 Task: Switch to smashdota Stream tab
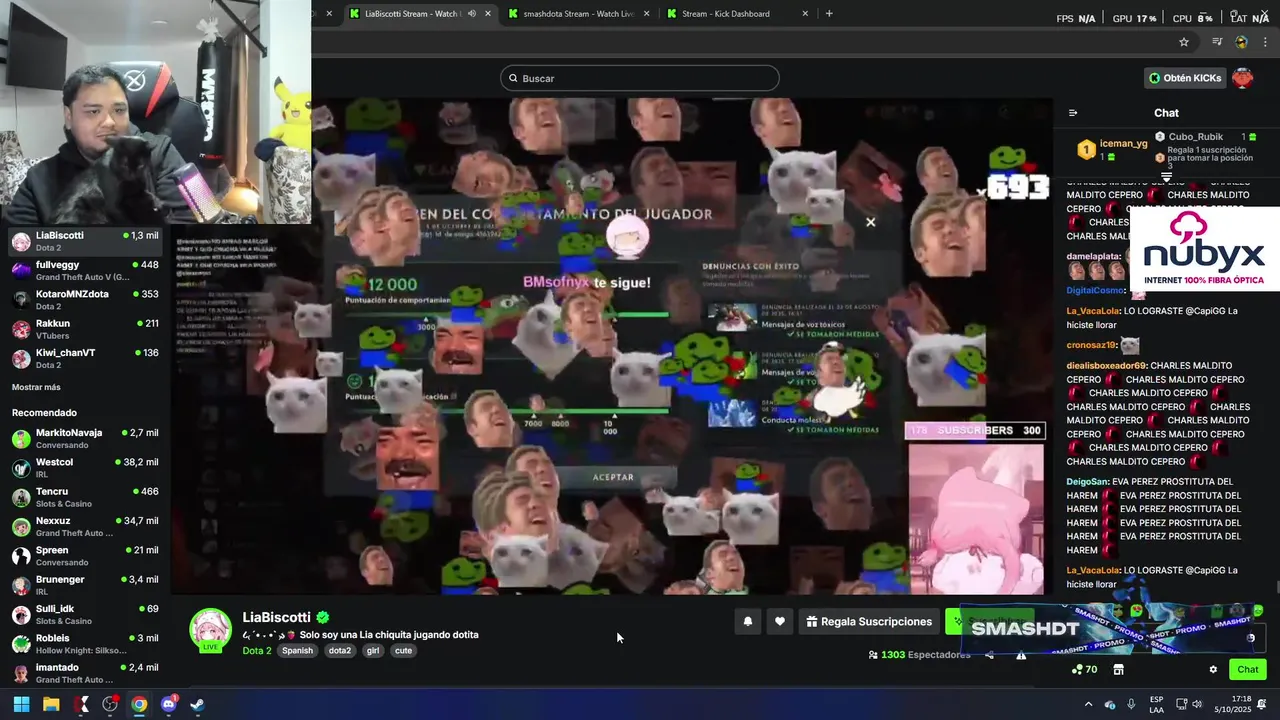pos(579,13)
